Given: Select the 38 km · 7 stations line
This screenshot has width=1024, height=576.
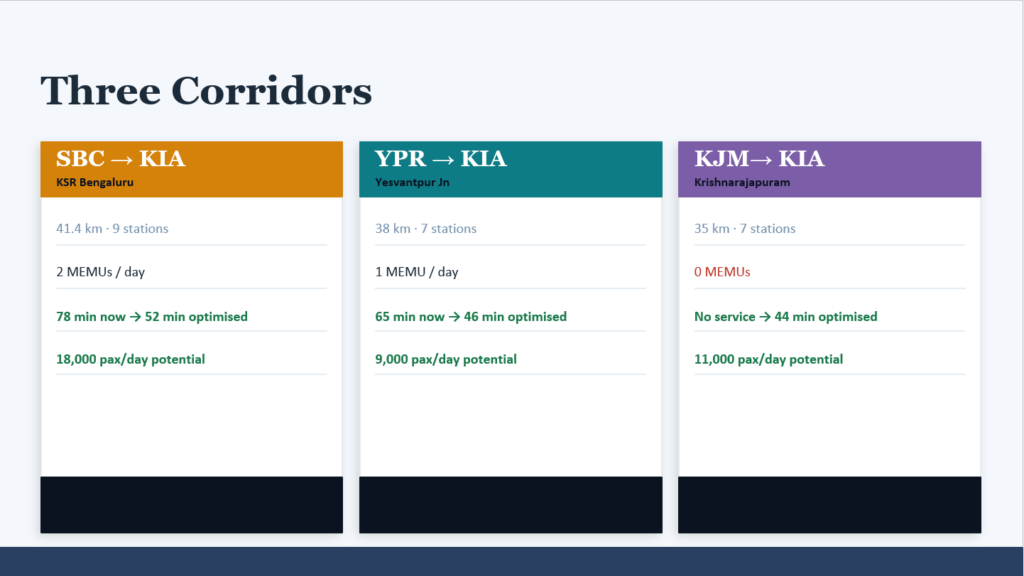Looking at the screenshot, I should pos(425,229).
